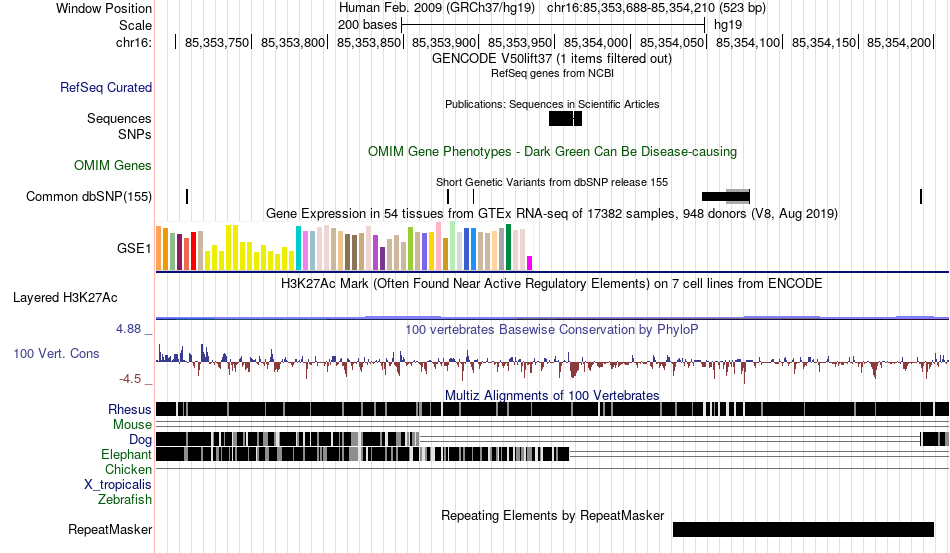Click the black Publications sequence item block
Image resolution: width=950 pixels, height=553 pixels.
(565, 119)
